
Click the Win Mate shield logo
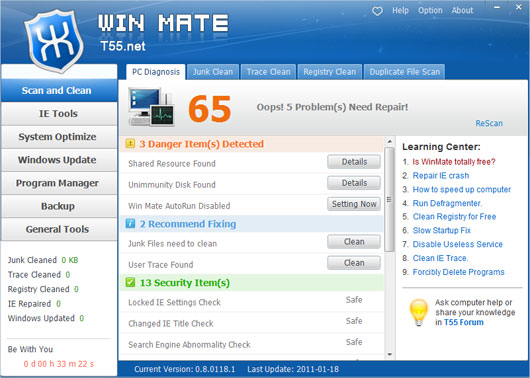pyautogui.click(x=54, y=41)
